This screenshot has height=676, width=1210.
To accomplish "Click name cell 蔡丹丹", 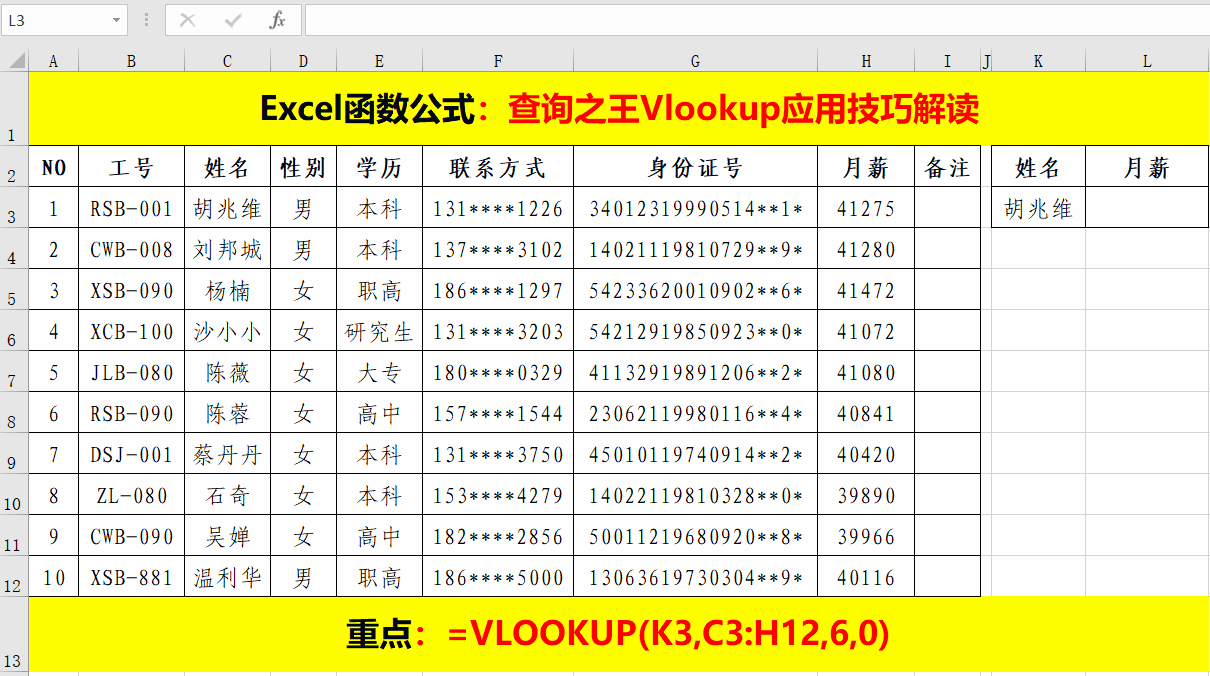I will pos(228,454).
